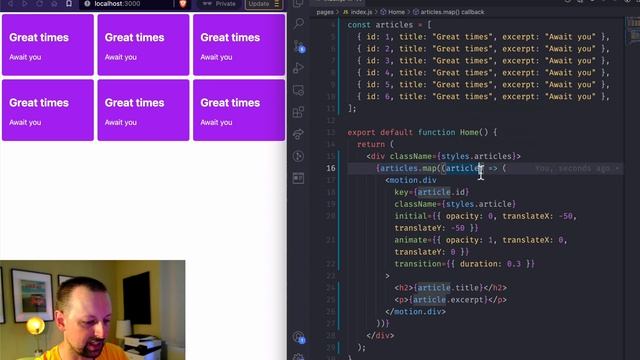Viewport: 640px width, 360px height.
Task: Click the left Great times card in the bottom row
Action: tap(48, 110)
